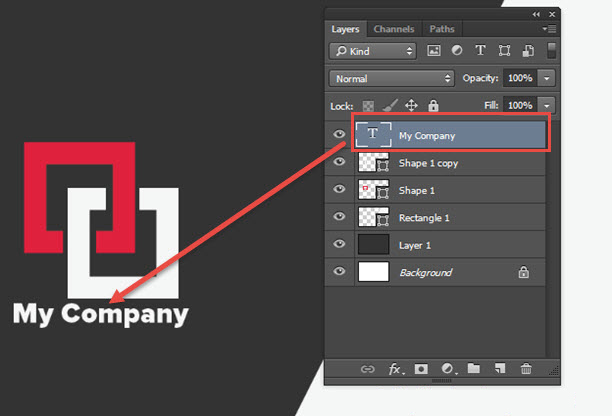The image size is (612, 416).
Task: Click the link layers icon
Action: [367, 369]
